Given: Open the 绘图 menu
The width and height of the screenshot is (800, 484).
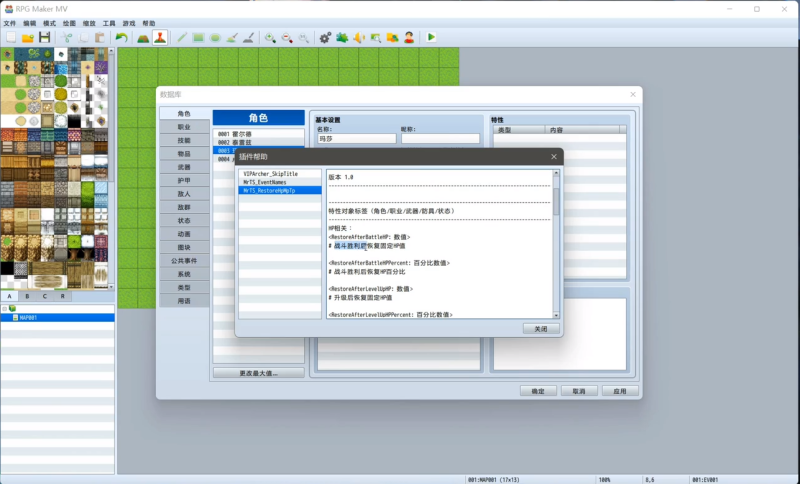Looking at the screenshot, I should point(69,23).
